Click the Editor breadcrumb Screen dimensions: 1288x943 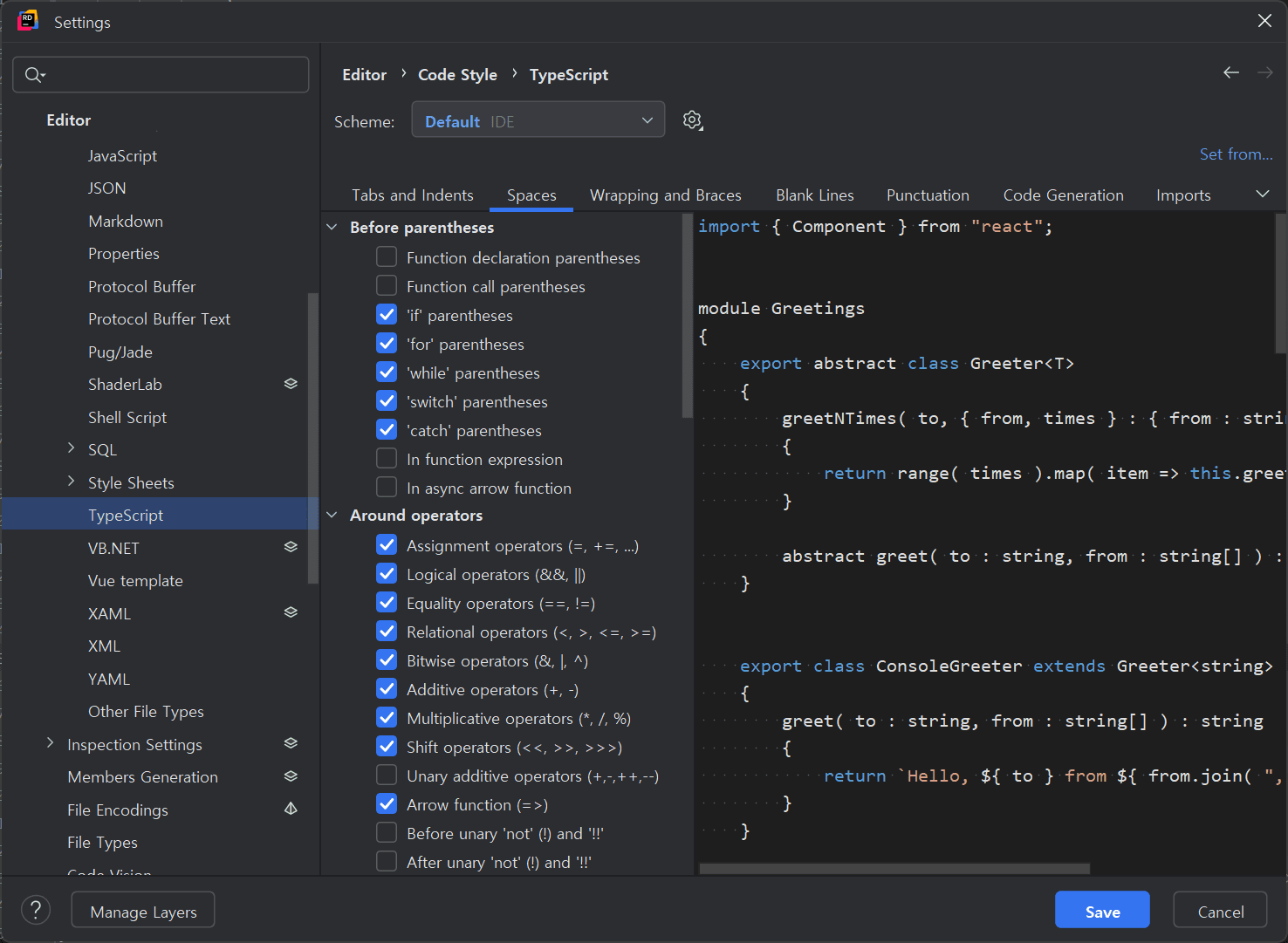pos(364,75)
